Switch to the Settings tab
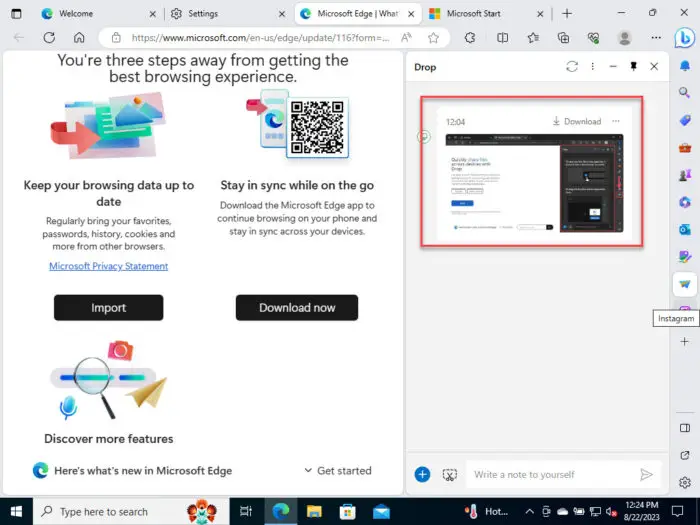 coord(227,14)
